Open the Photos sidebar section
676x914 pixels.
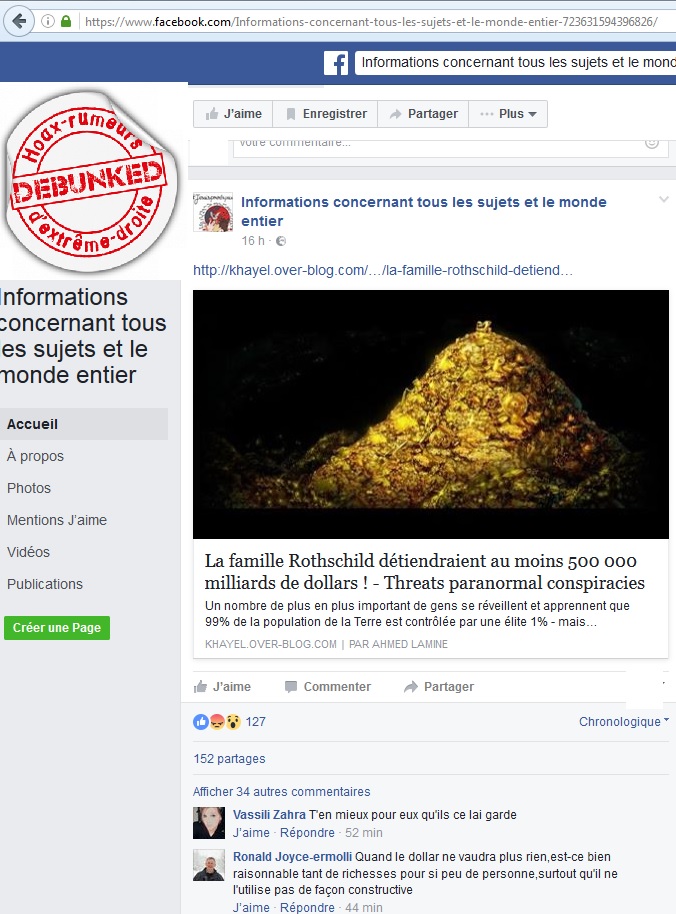pyautogui.click(x=29, y=488)
